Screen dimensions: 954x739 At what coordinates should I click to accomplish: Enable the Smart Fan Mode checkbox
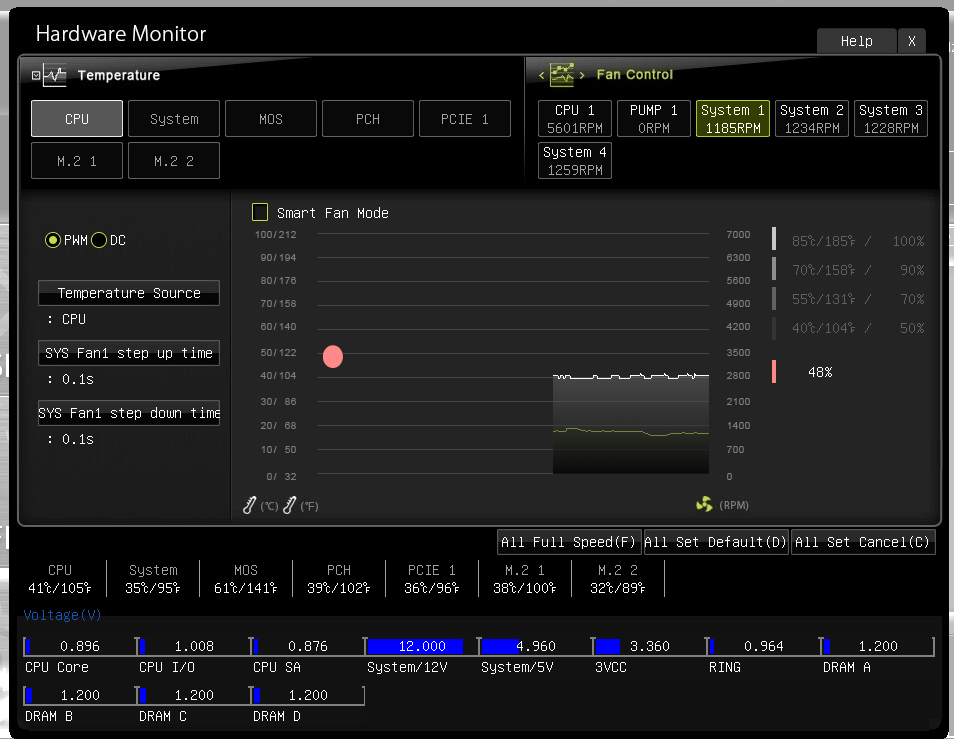(x=260, y=212)
